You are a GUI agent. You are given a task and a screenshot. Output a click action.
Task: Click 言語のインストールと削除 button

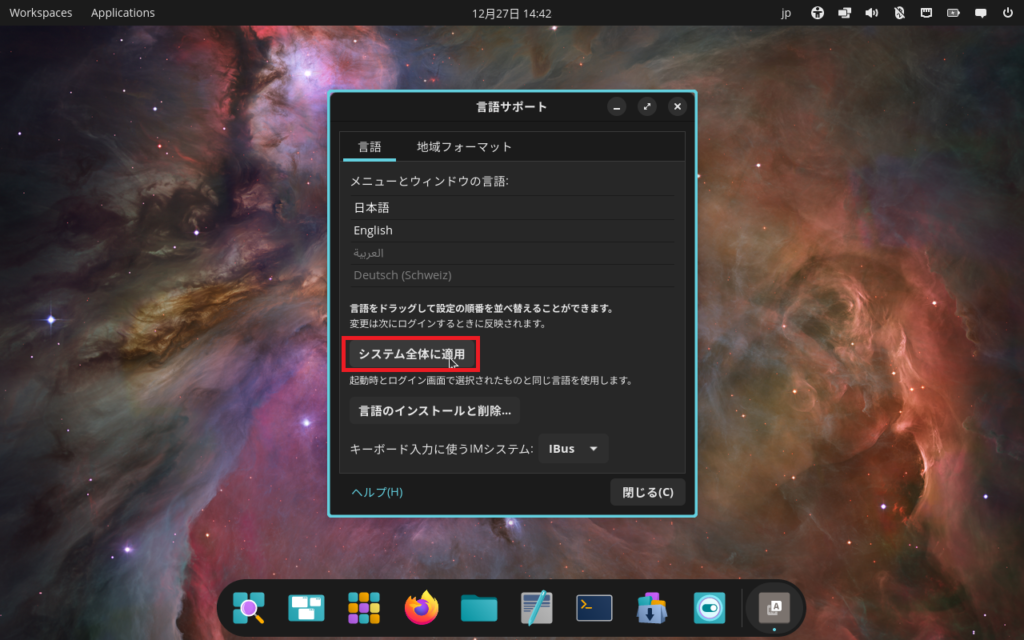coord(434,410)
